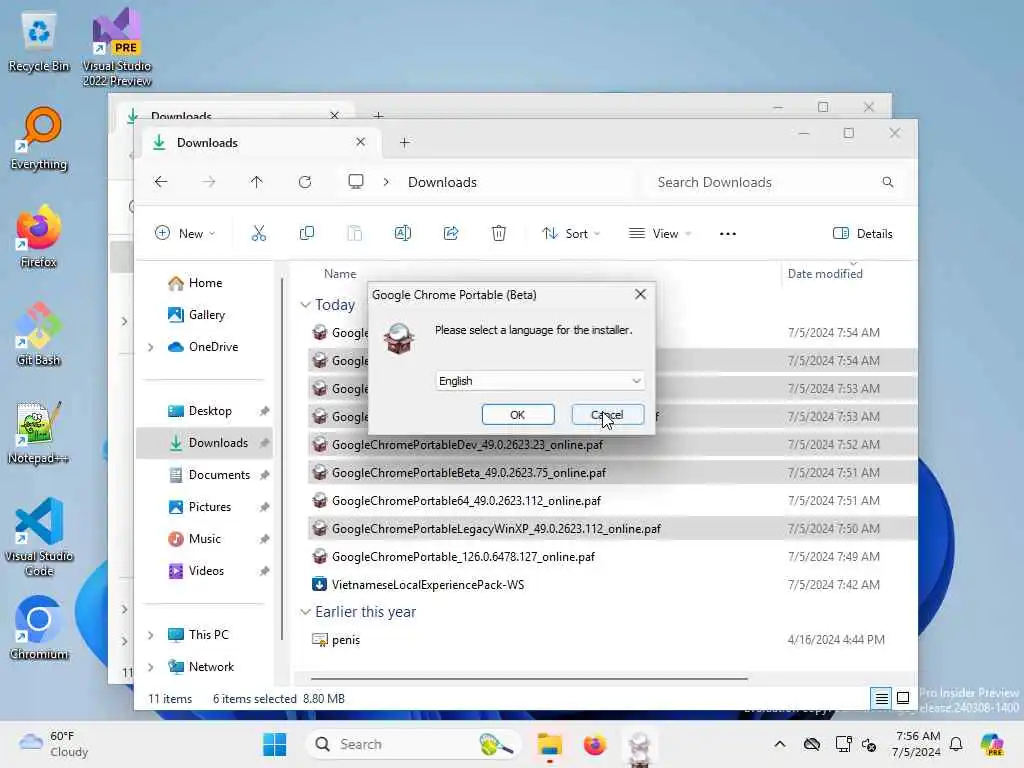
Task: Switch to large thumbnails view icon in status bar
Action: click(x=903, y=699)
